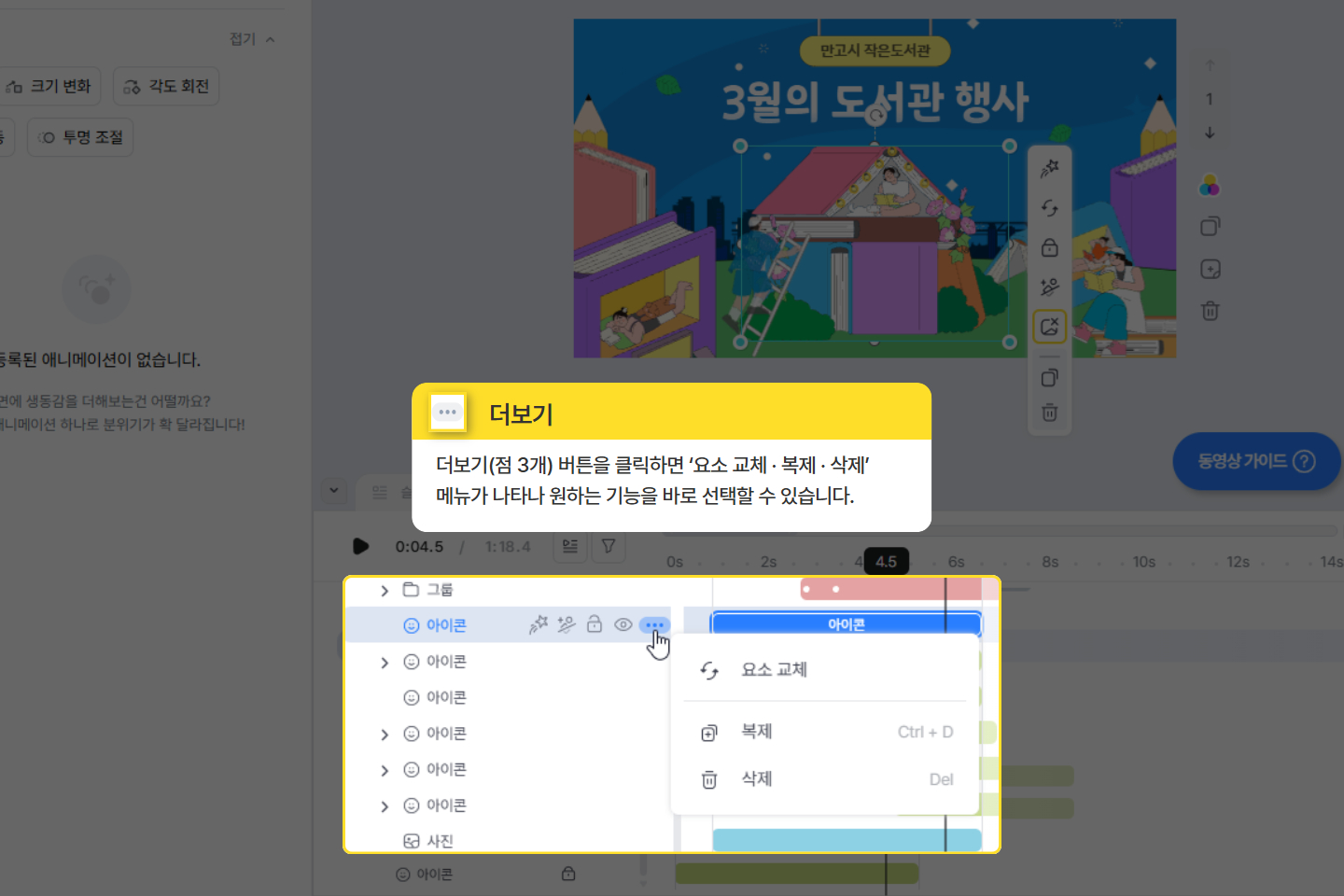Click the chevron dropdown above the play button
The image size is (1344, 896).
[334, 490]
